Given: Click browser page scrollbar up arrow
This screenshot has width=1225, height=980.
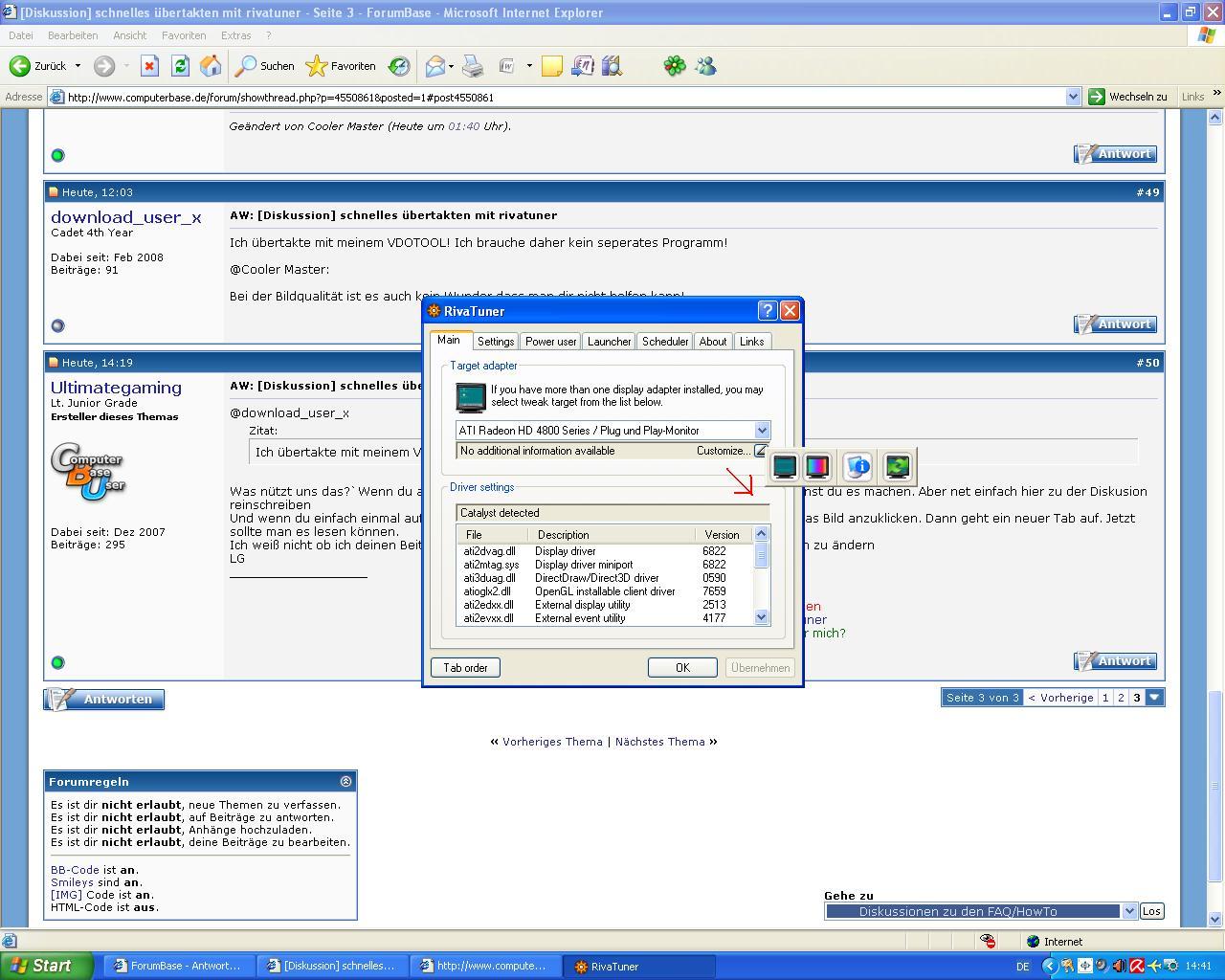Looking at the screenshot, I should (1216, 118).
